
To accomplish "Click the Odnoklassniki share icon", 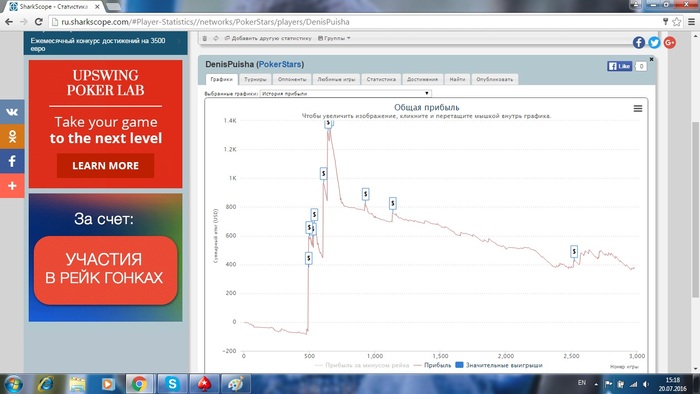I will [x=12, y=136].
